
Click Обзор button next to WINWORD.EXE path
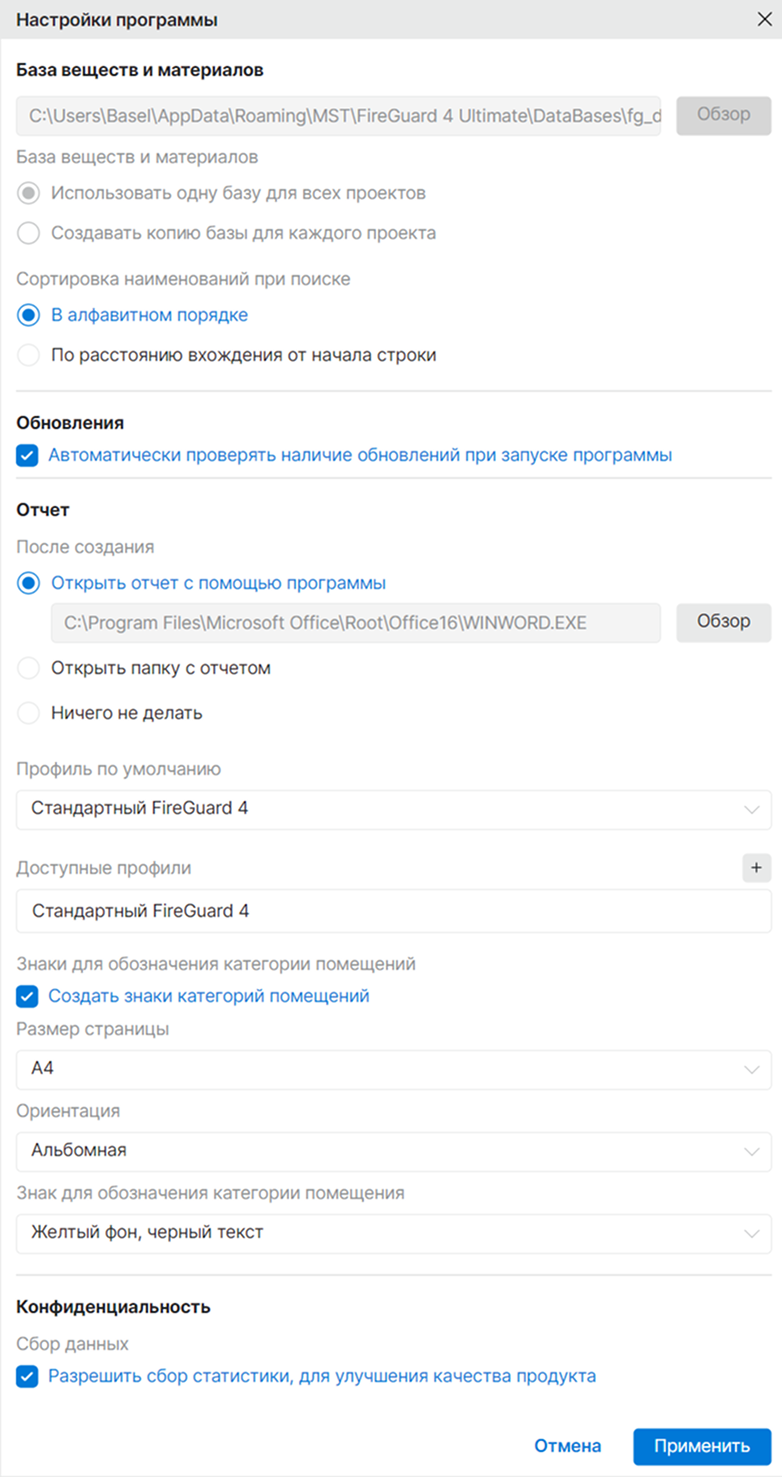click(x=724, y=622)
